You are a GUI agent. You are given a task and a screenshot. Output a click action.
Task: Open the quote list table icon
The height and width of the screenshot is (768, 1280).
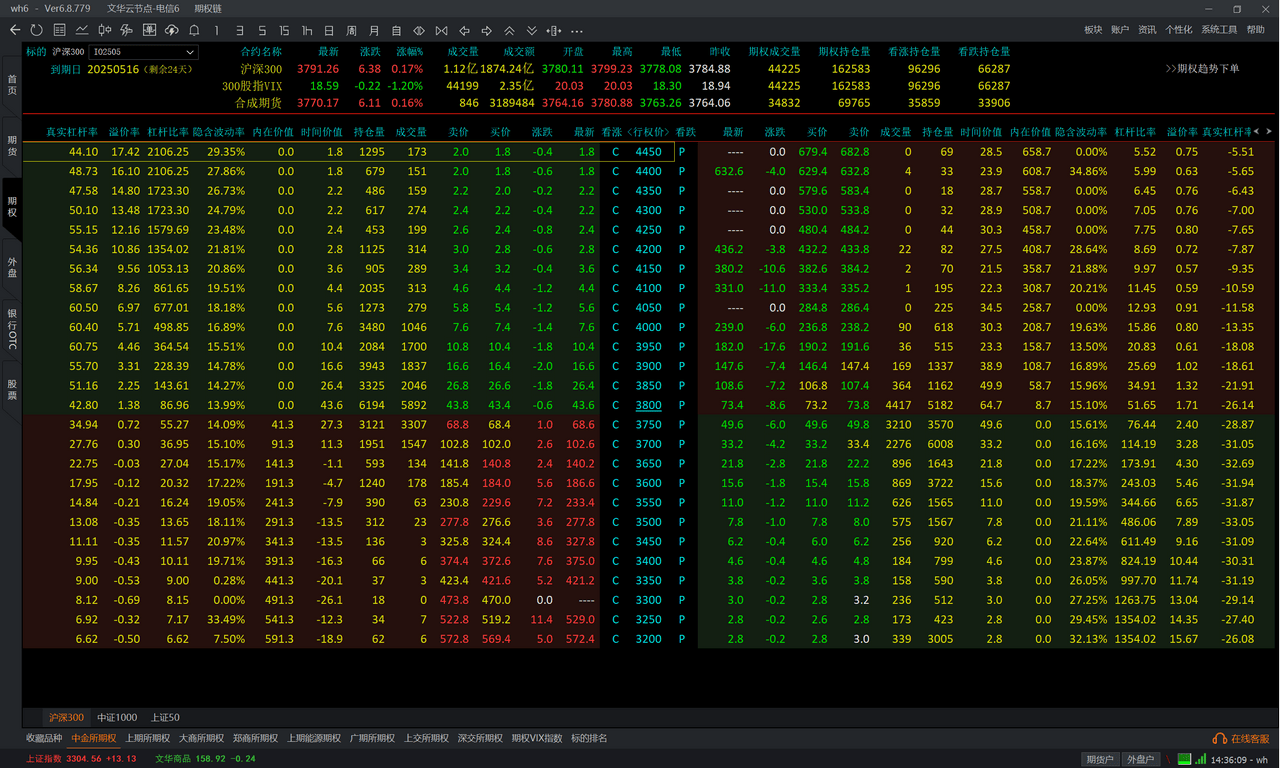coord(60,30)
